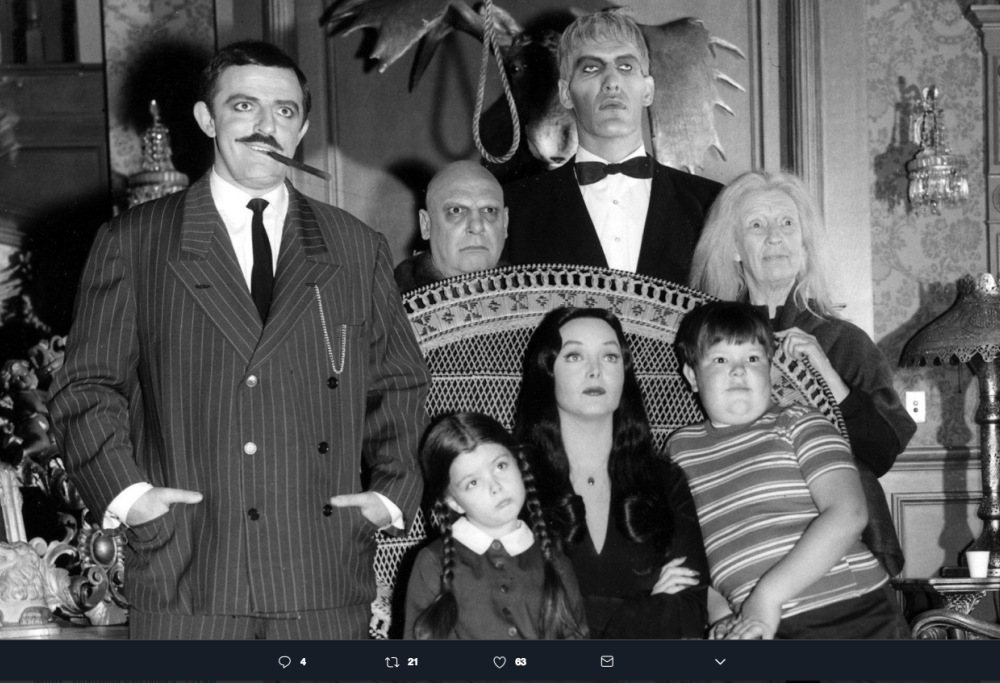Open replies by clicking the count 4
Screen dimensions: 1000x683
[x=302, y=660]
